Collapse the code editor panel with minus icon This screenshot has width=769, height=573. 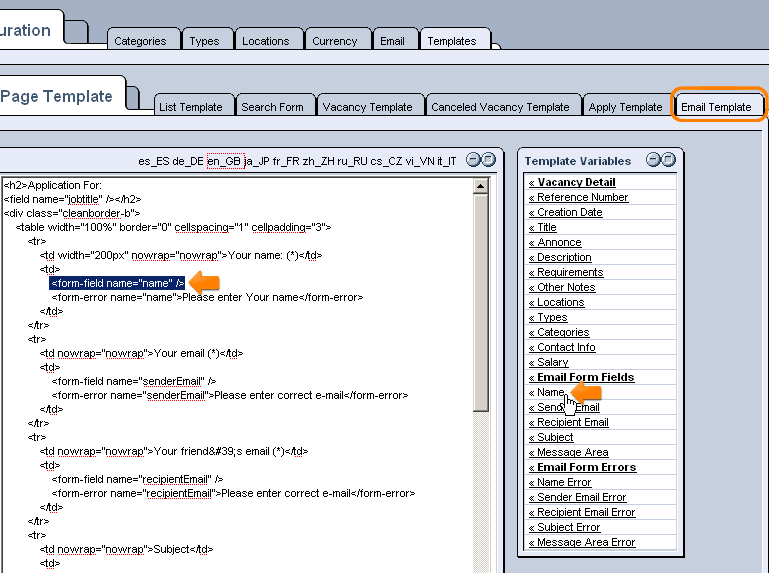coord(473,160)
